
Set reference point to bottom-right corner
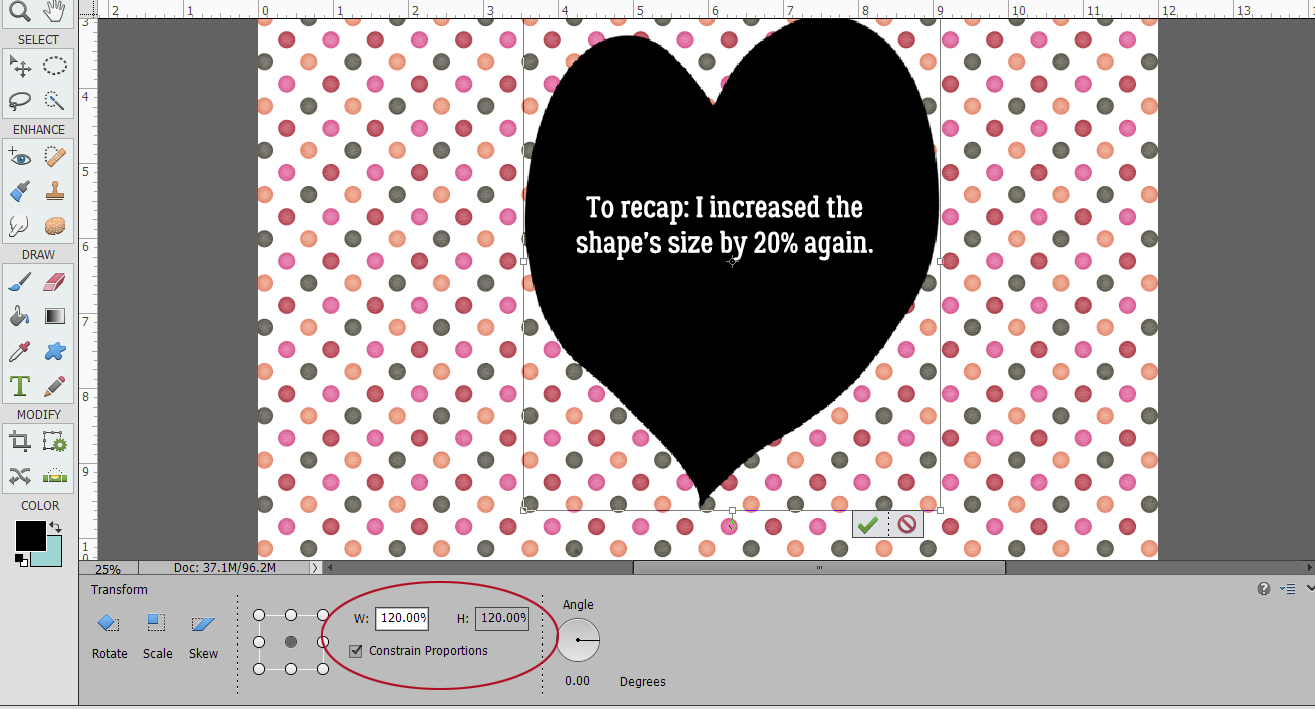tap(323, 668)
